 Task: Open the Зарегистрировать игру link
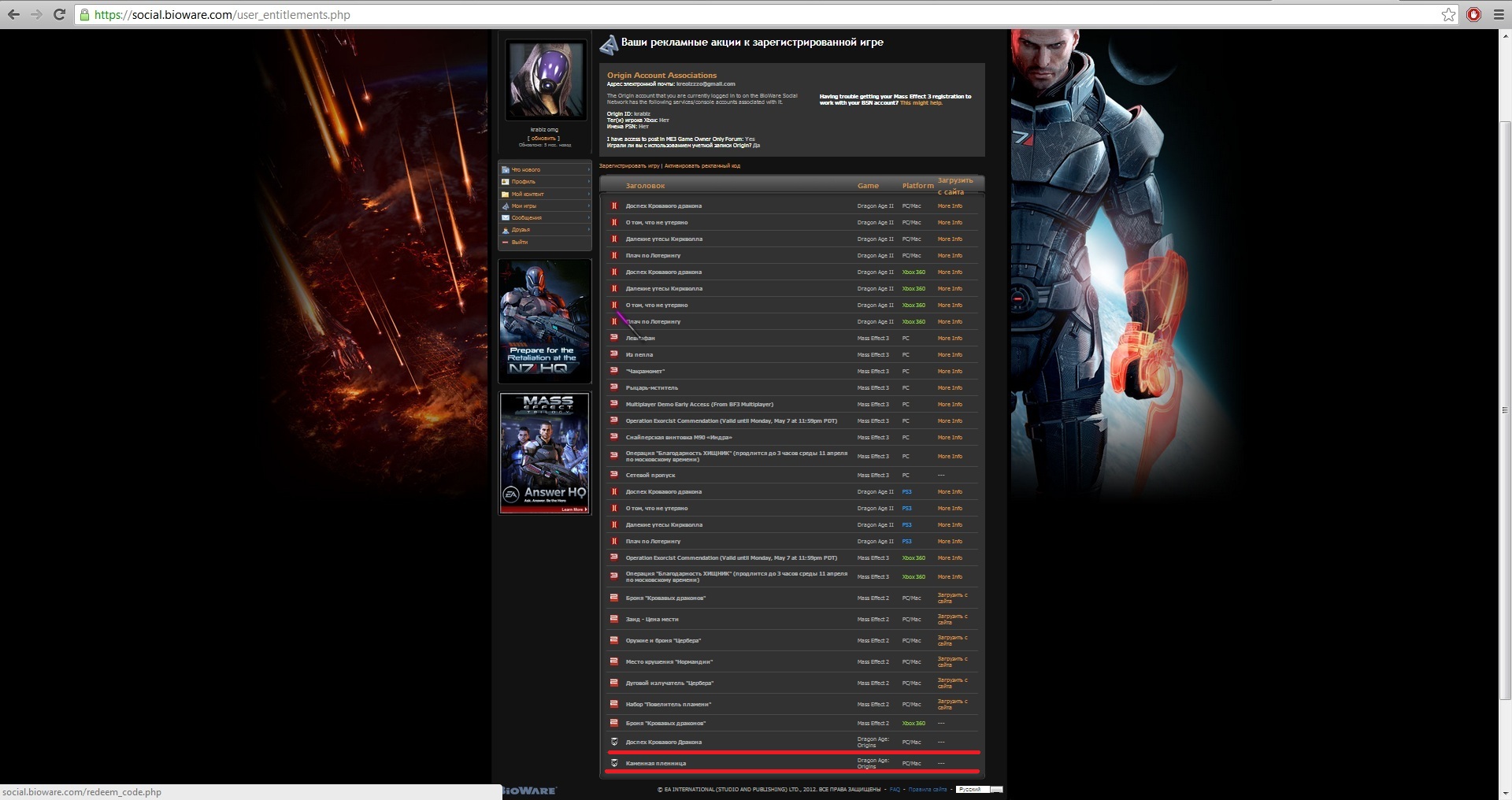click(x=628, y=166)
